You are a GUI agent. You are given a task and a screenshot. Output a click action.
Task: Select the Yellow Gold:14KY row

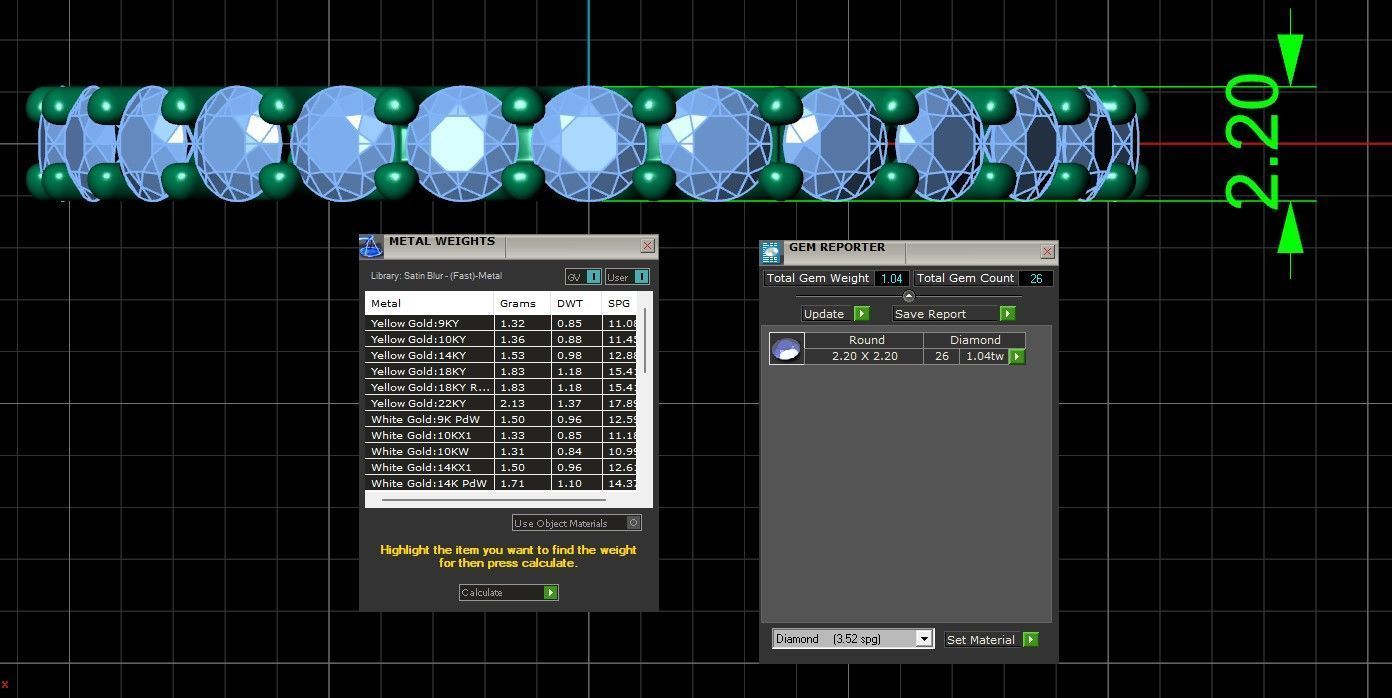click(500, 355)
